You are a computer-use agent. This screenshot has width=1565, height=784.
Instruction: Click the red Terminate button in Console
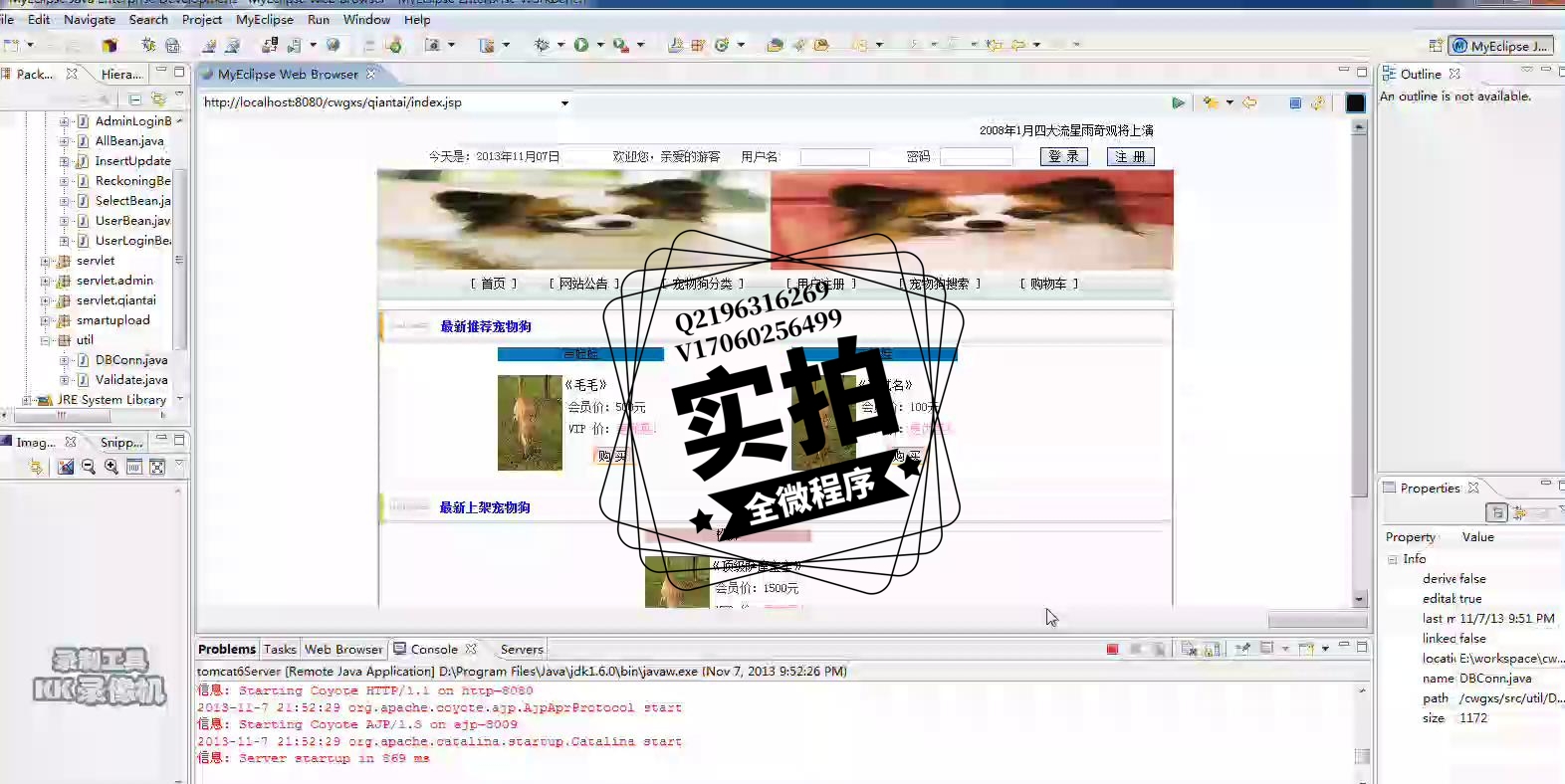(1113, 649)
